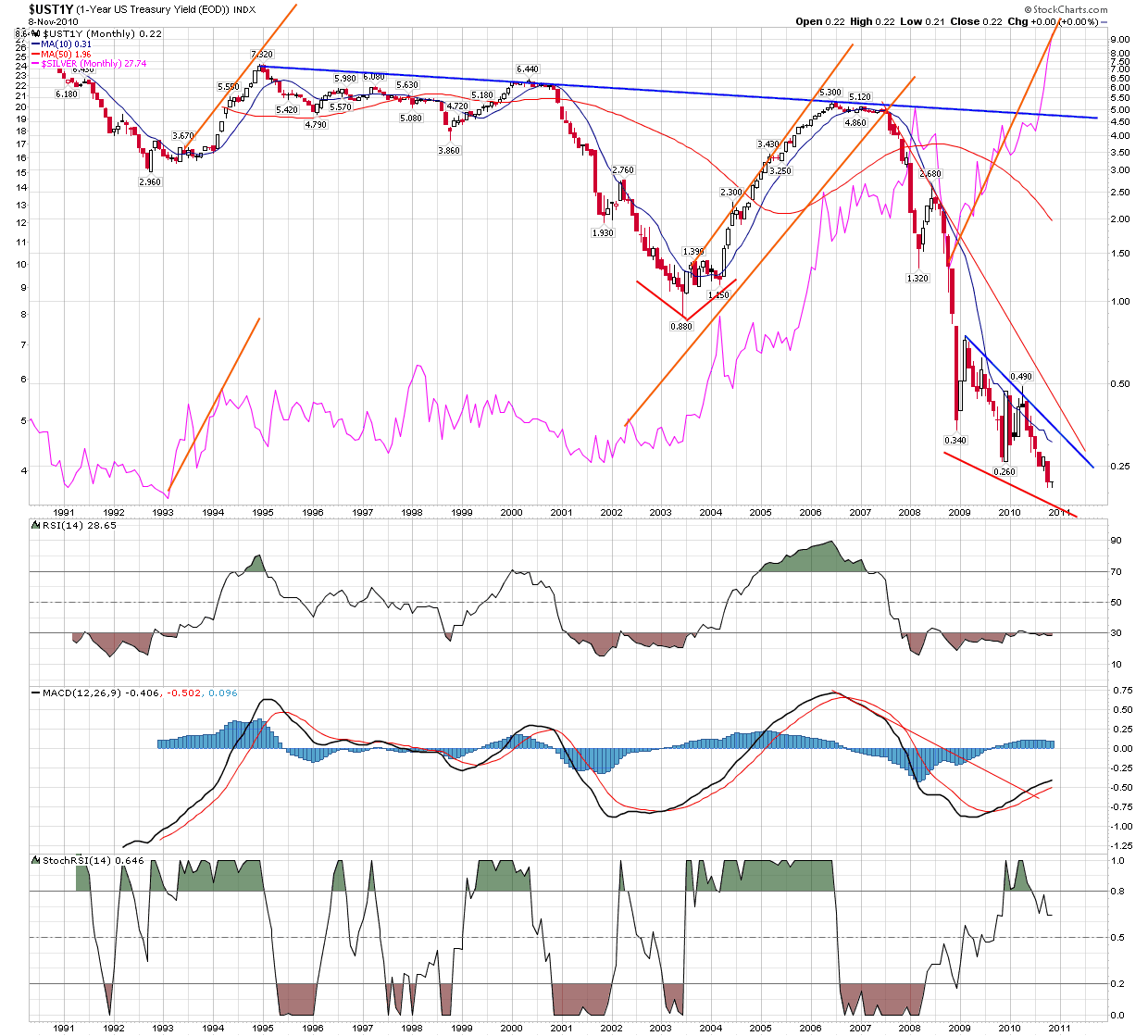Click the 2.960 low price label
The height and width of the screenshot is (1036, 1148).
pyautogui.click(x=151, y=182)
